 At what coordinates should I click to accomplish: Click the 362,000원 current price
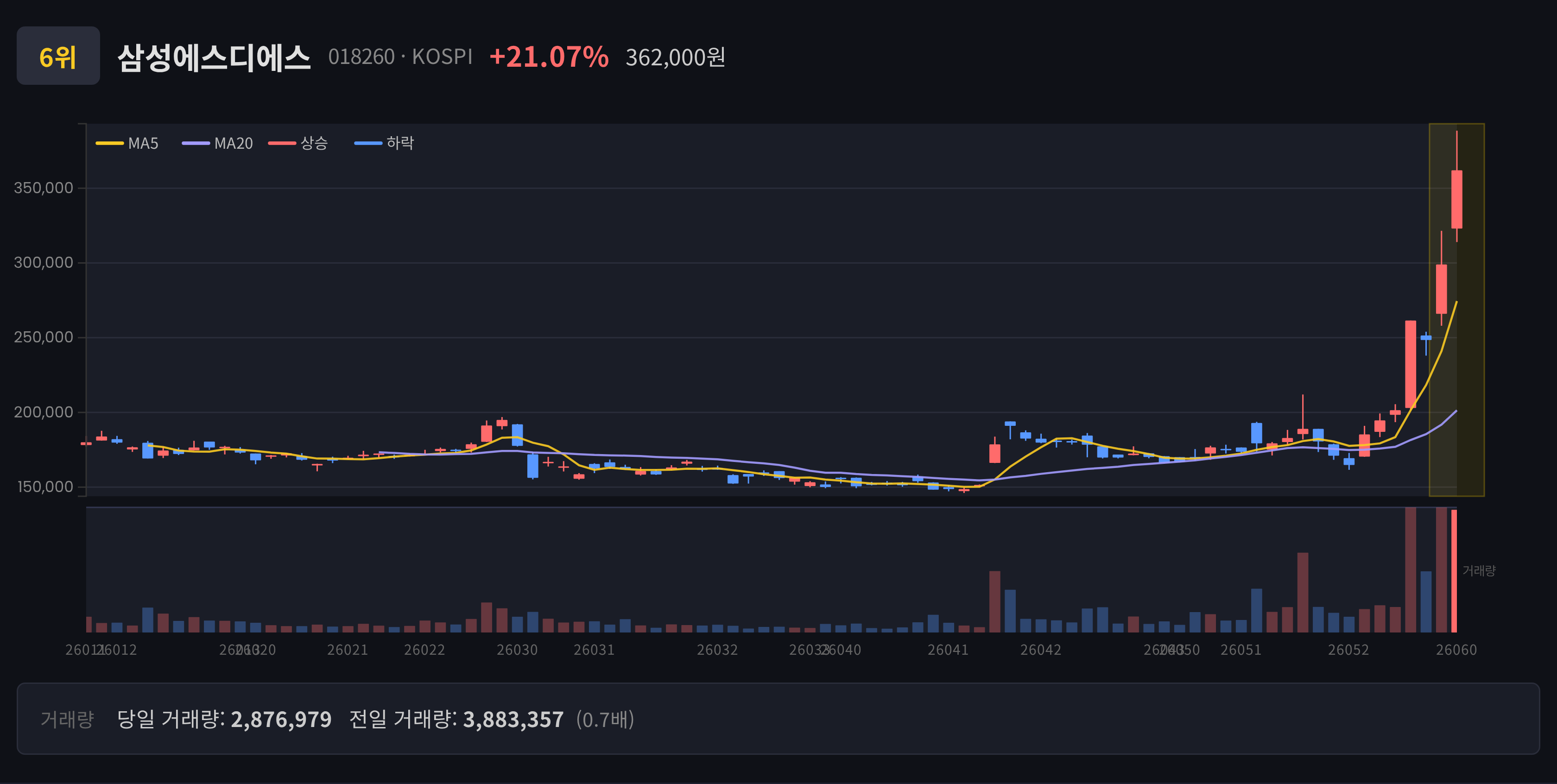pos(675,57)
